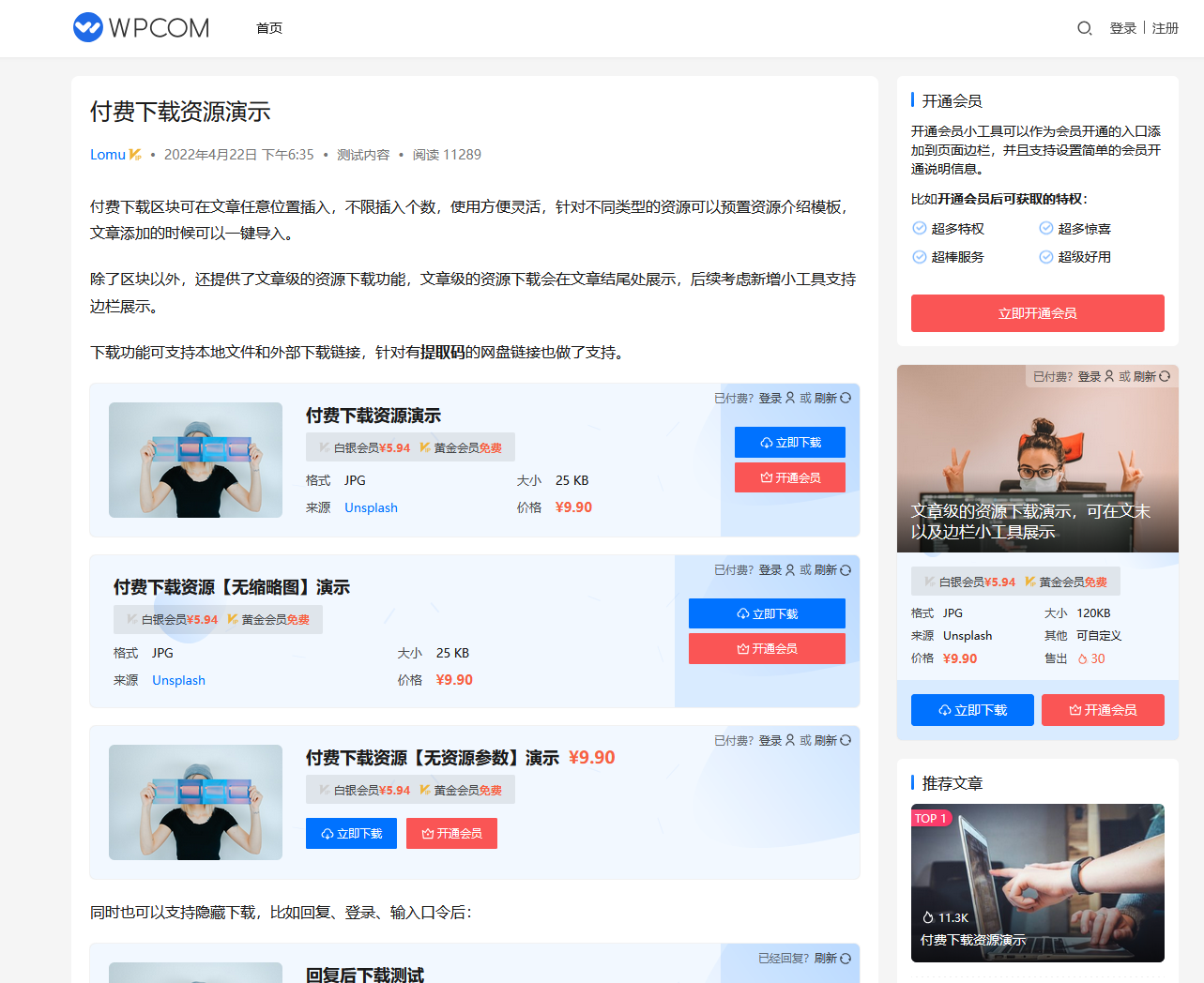Click the login user icon in sidebar image card
The width and height of the screenshot is (1204, 983).
pos(1109,376)
